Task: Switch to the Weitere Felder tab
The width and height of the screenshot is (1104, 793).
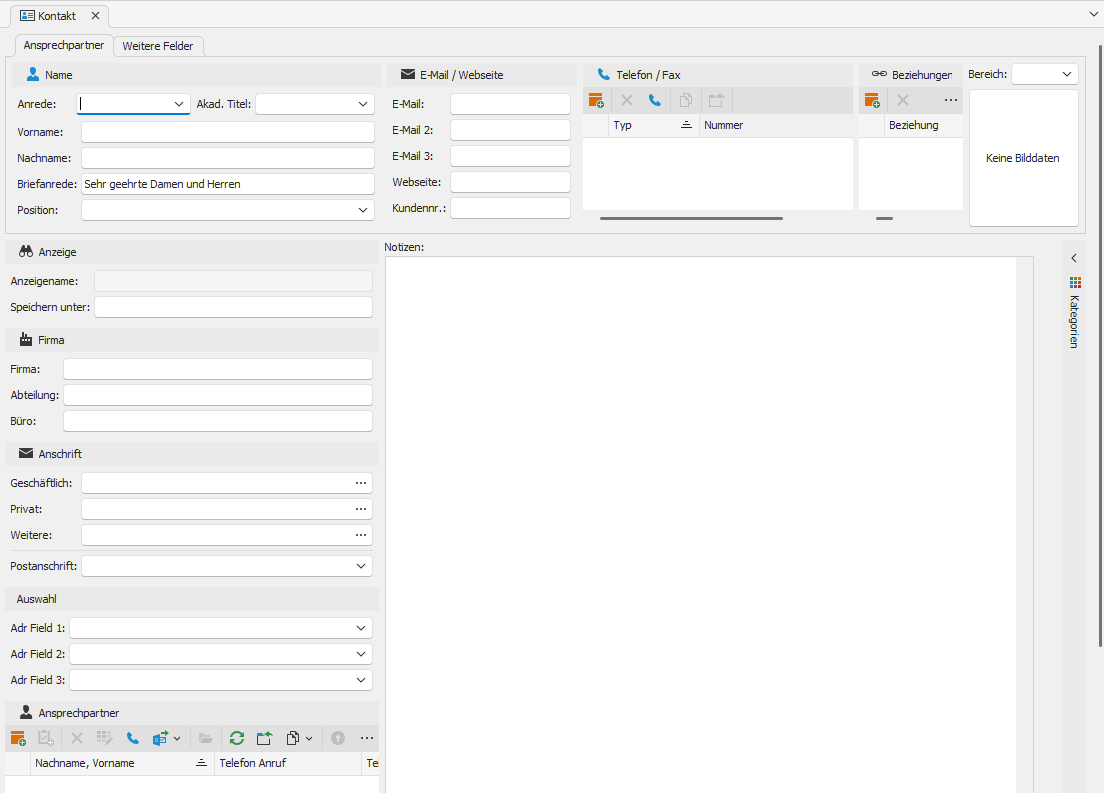Action: pyautogui.click(x=158, y=46)
